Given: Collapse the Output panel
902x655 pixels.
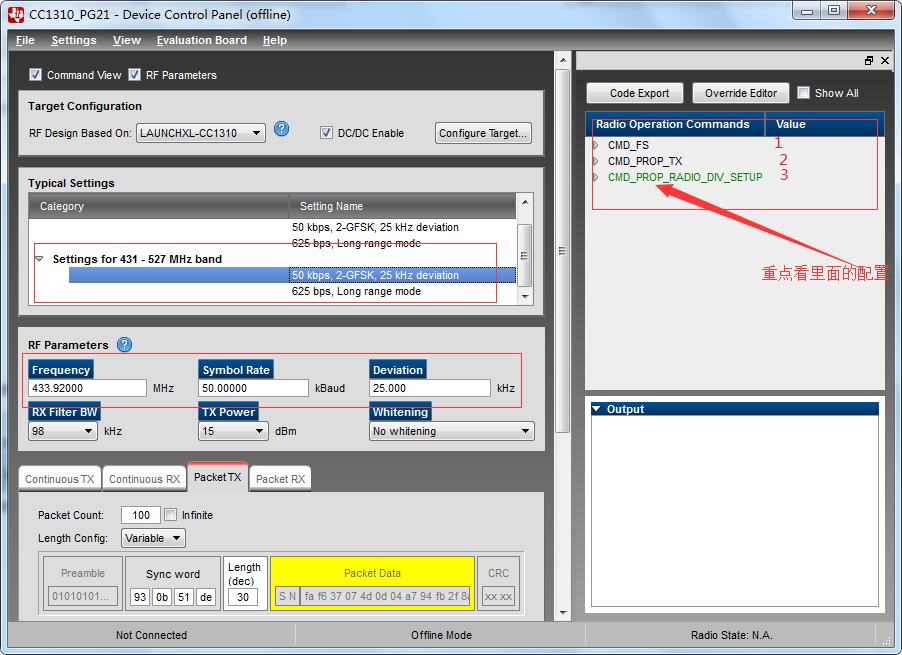Looking at the screenshot, I should pyautogui.click(x=597, y=409).
